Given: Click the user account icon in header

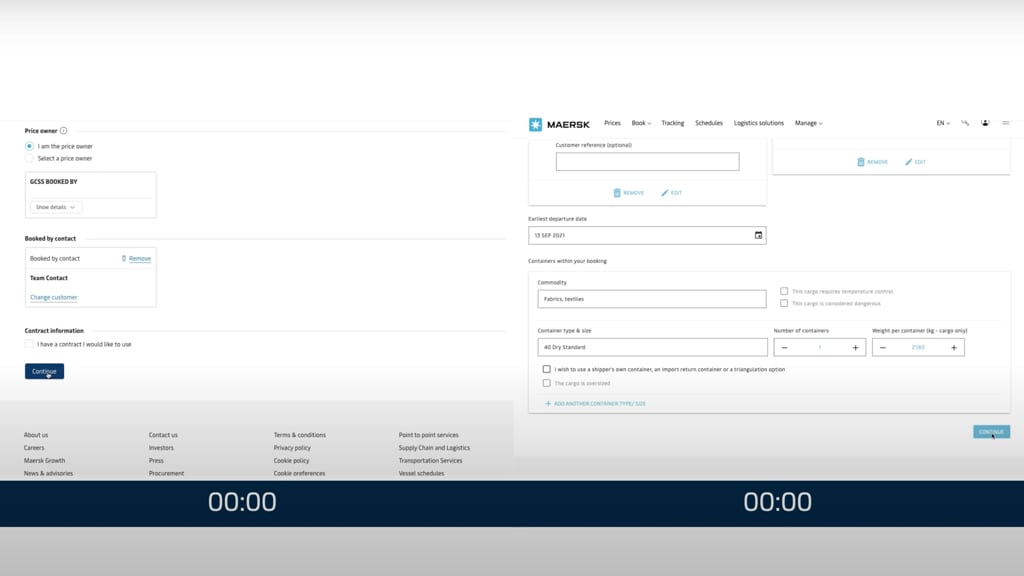Looking at the screenshot, I should tap(985, 123).
